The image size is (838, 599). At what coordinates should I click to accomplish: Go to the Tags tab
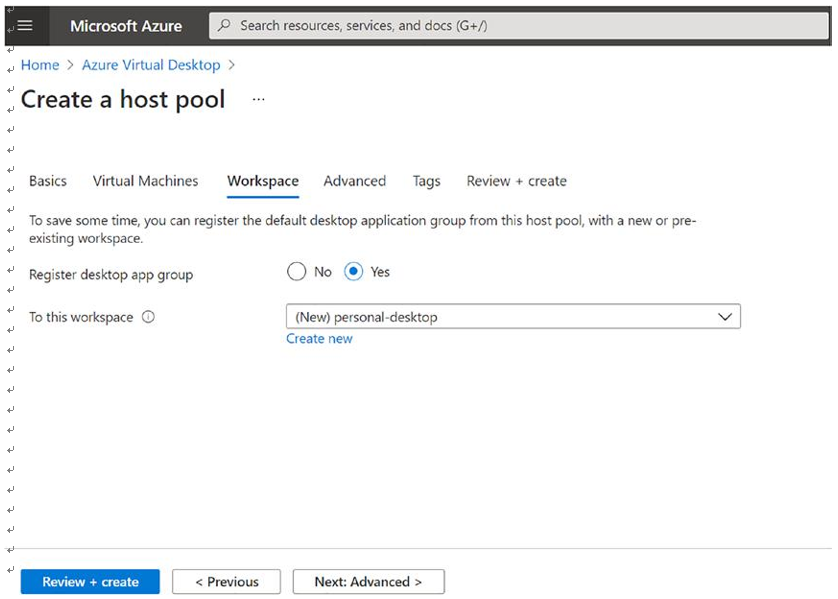(x=426, y=181)
